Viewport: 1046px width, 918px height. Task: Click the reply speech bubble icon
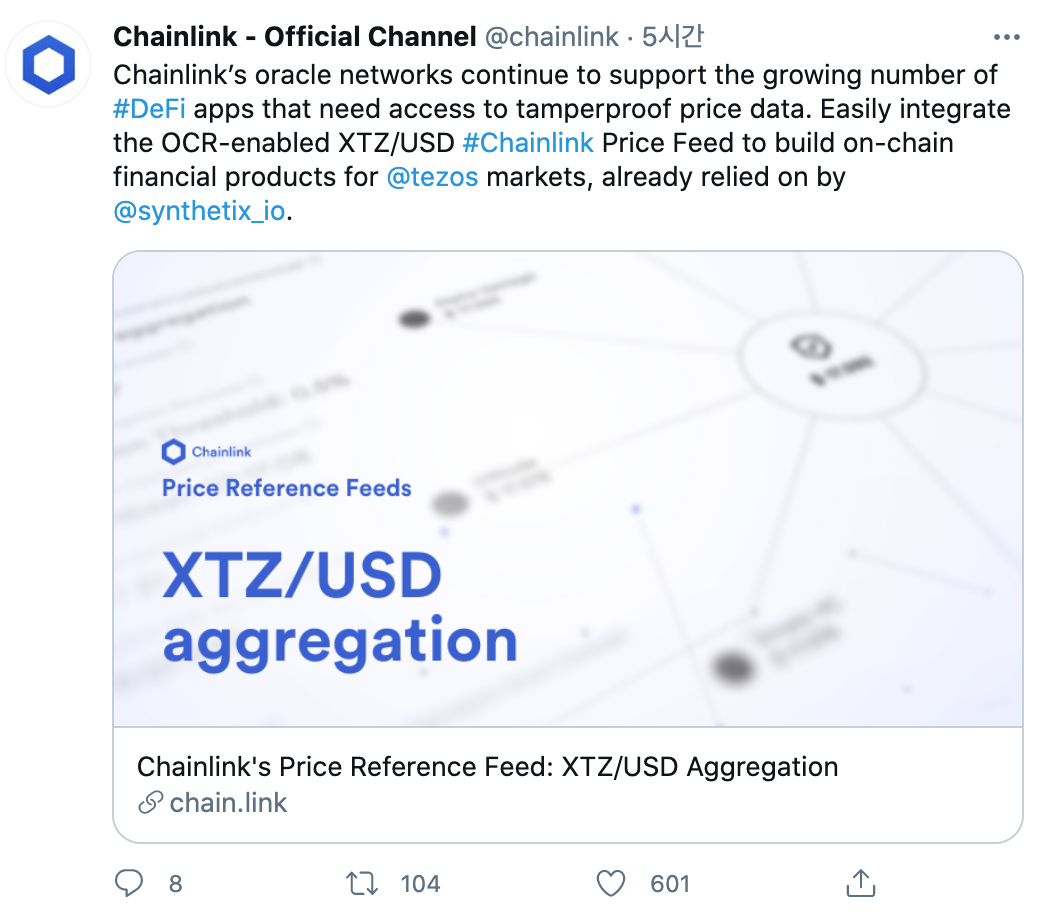130,883
